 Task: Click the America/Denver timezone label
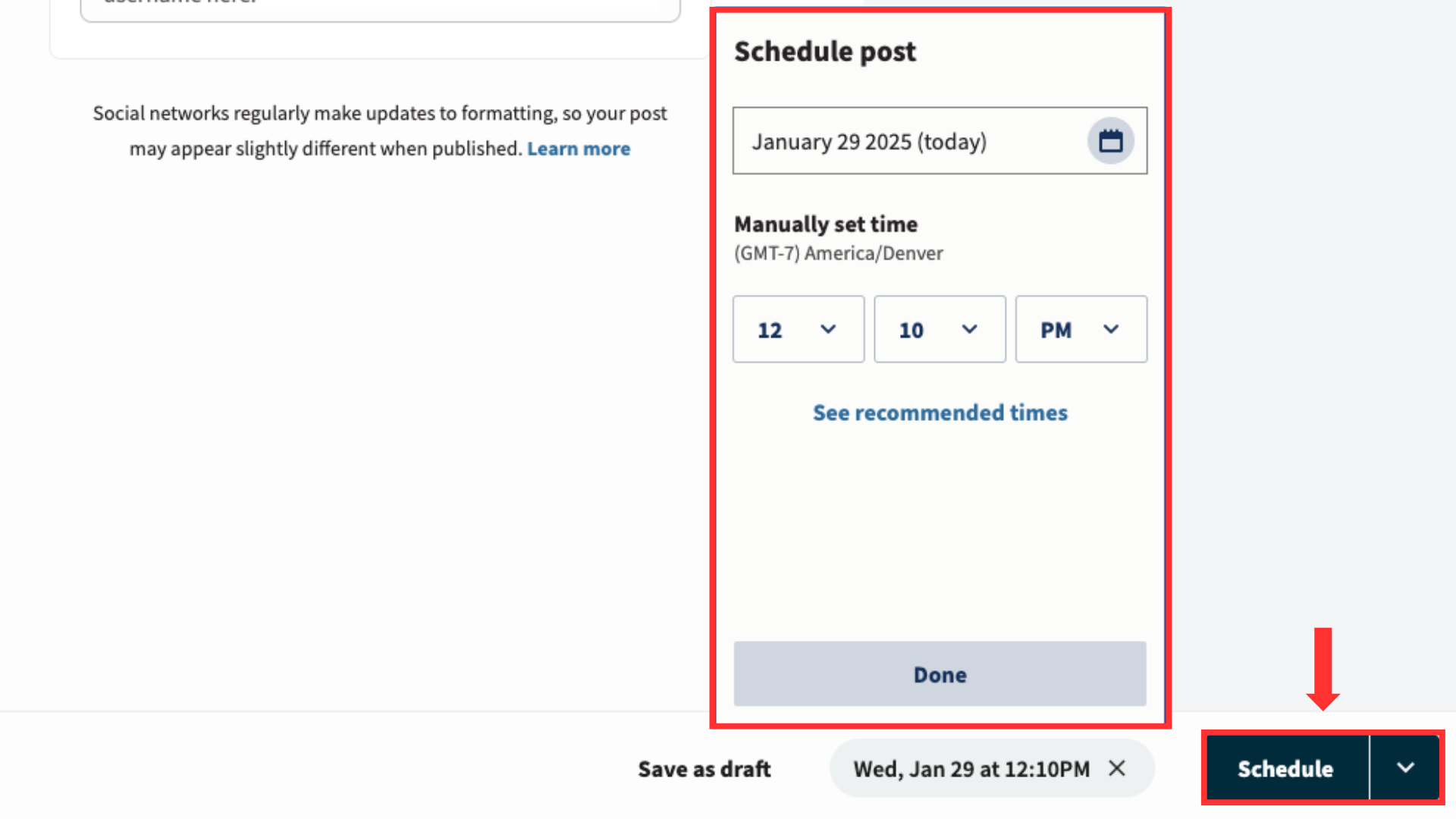click(x=838, y=253)
